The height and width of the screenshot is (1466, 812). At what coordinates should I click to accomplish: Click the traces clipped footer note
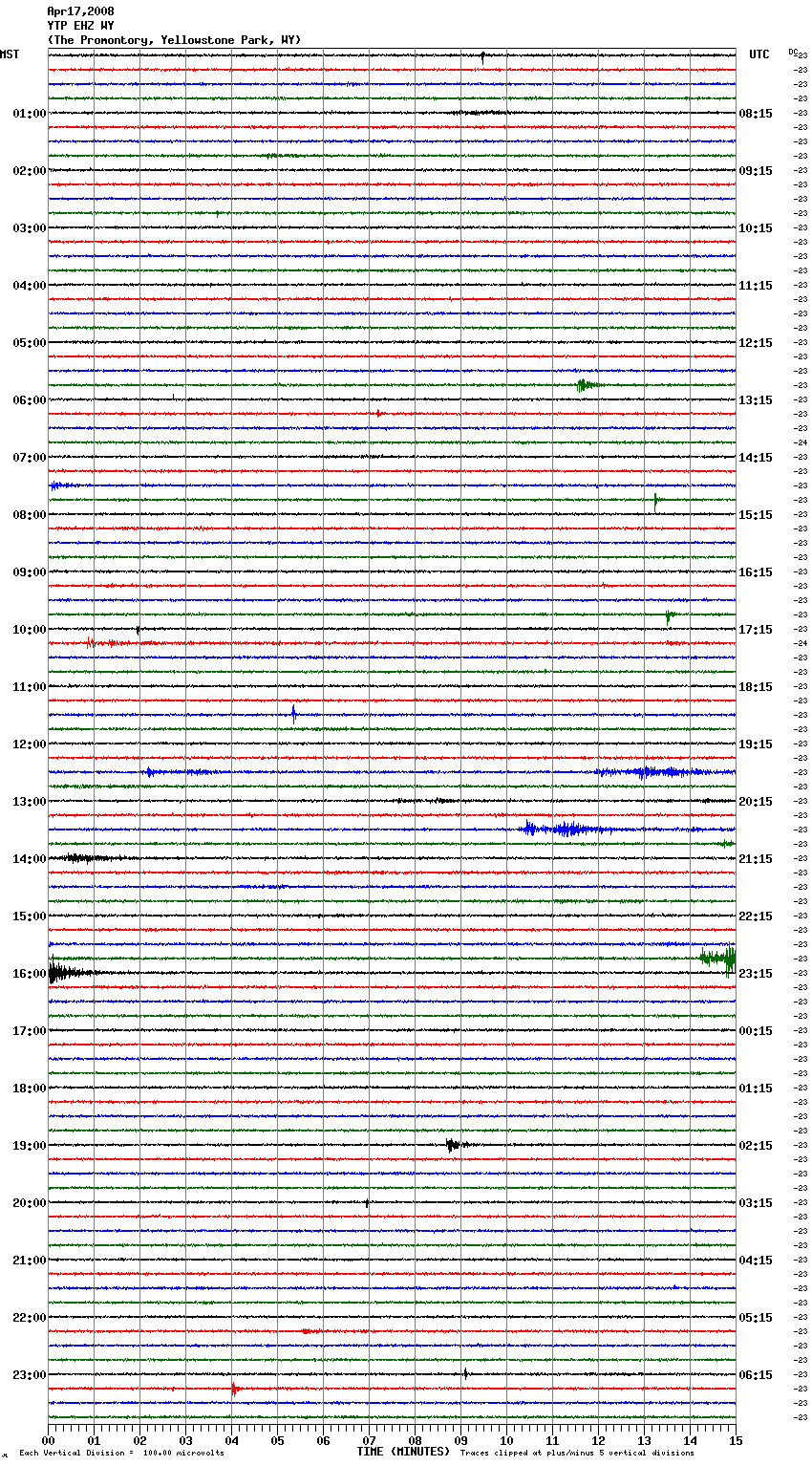[577, 1454]
